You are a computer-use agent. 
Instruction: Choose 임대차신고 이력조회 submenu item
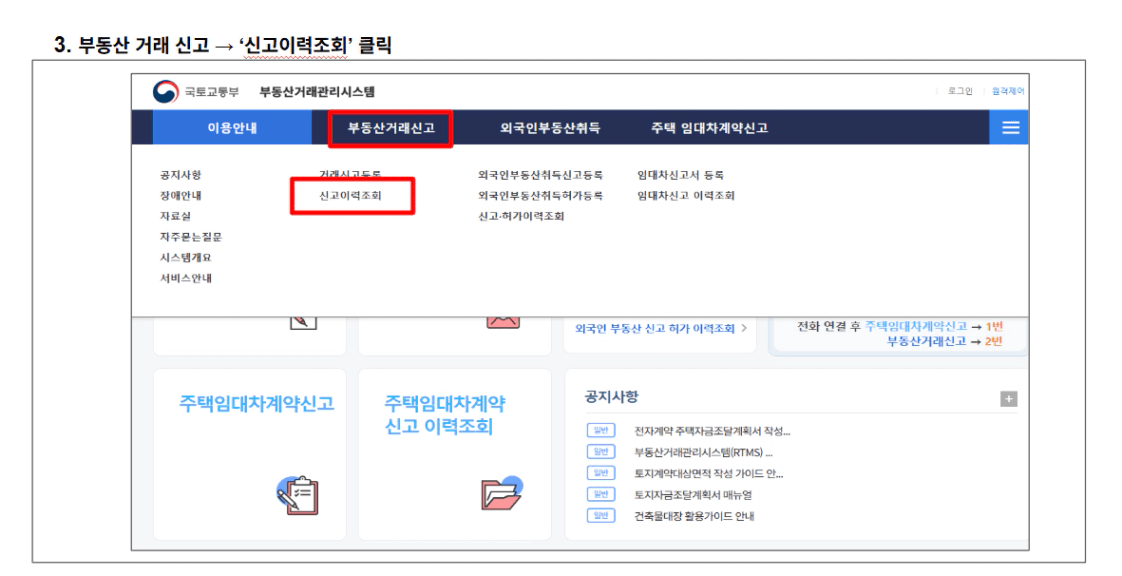pyautogui.click(x=685, y=196)
